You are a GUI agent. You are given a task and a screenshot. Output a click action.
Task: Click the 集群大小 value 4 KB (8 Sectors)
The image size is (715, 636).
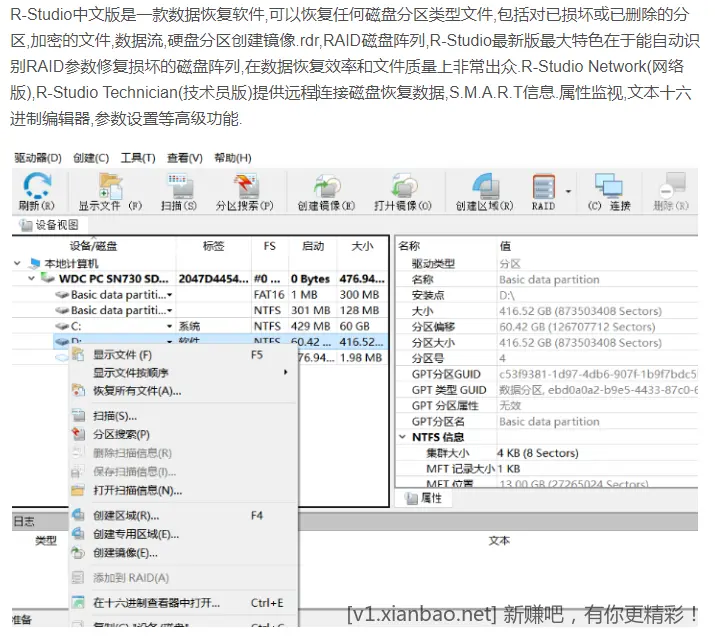coord(538,453)
